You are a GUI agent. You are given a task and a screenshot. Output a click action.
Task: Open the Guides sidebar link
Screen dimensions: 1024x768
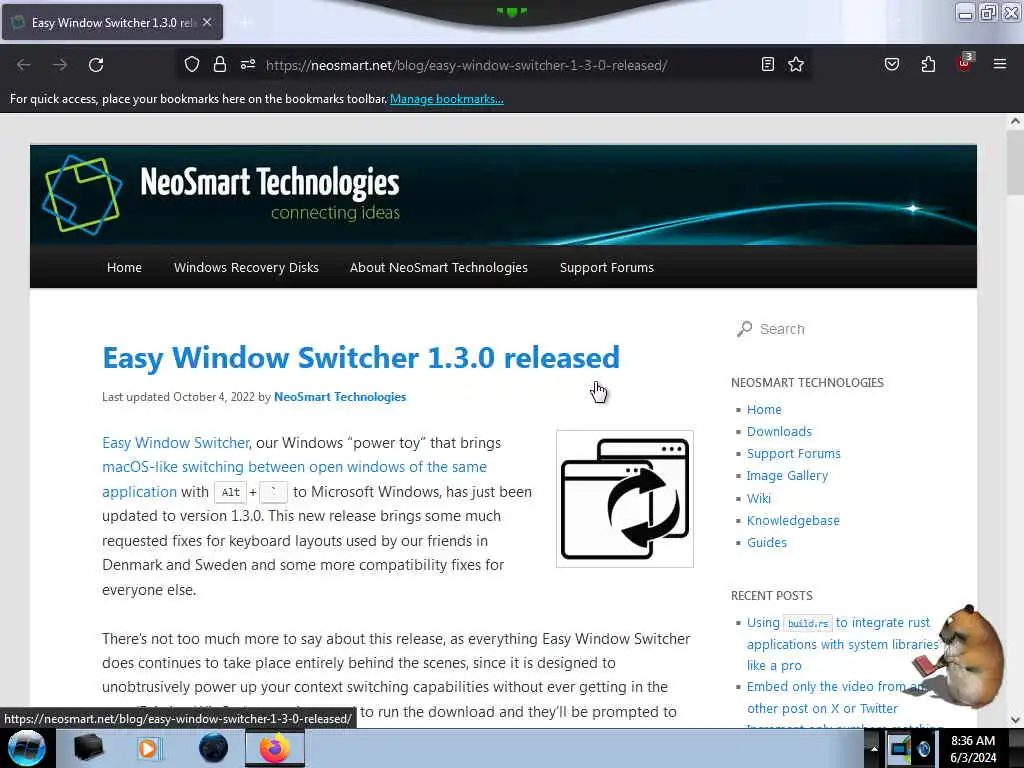point(767,543)
